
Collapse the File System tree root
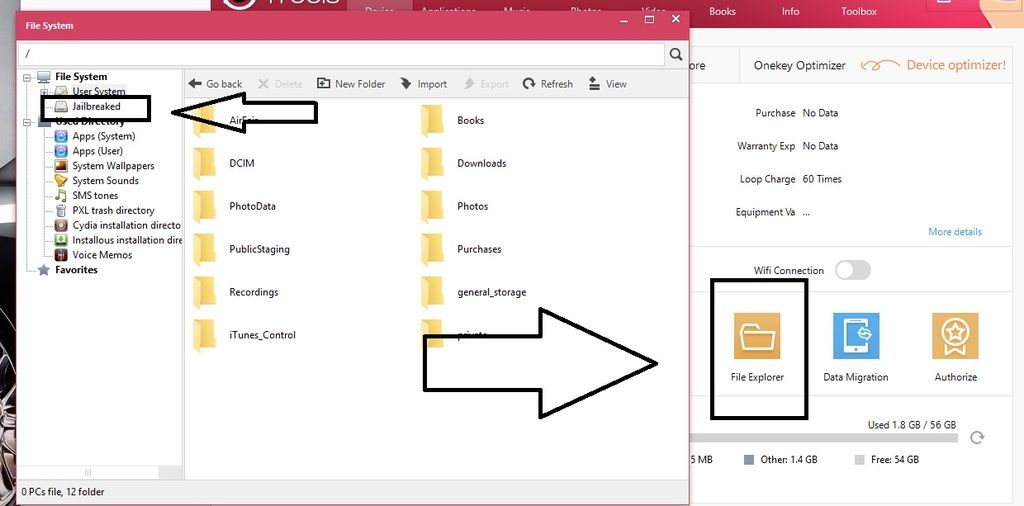26,77
